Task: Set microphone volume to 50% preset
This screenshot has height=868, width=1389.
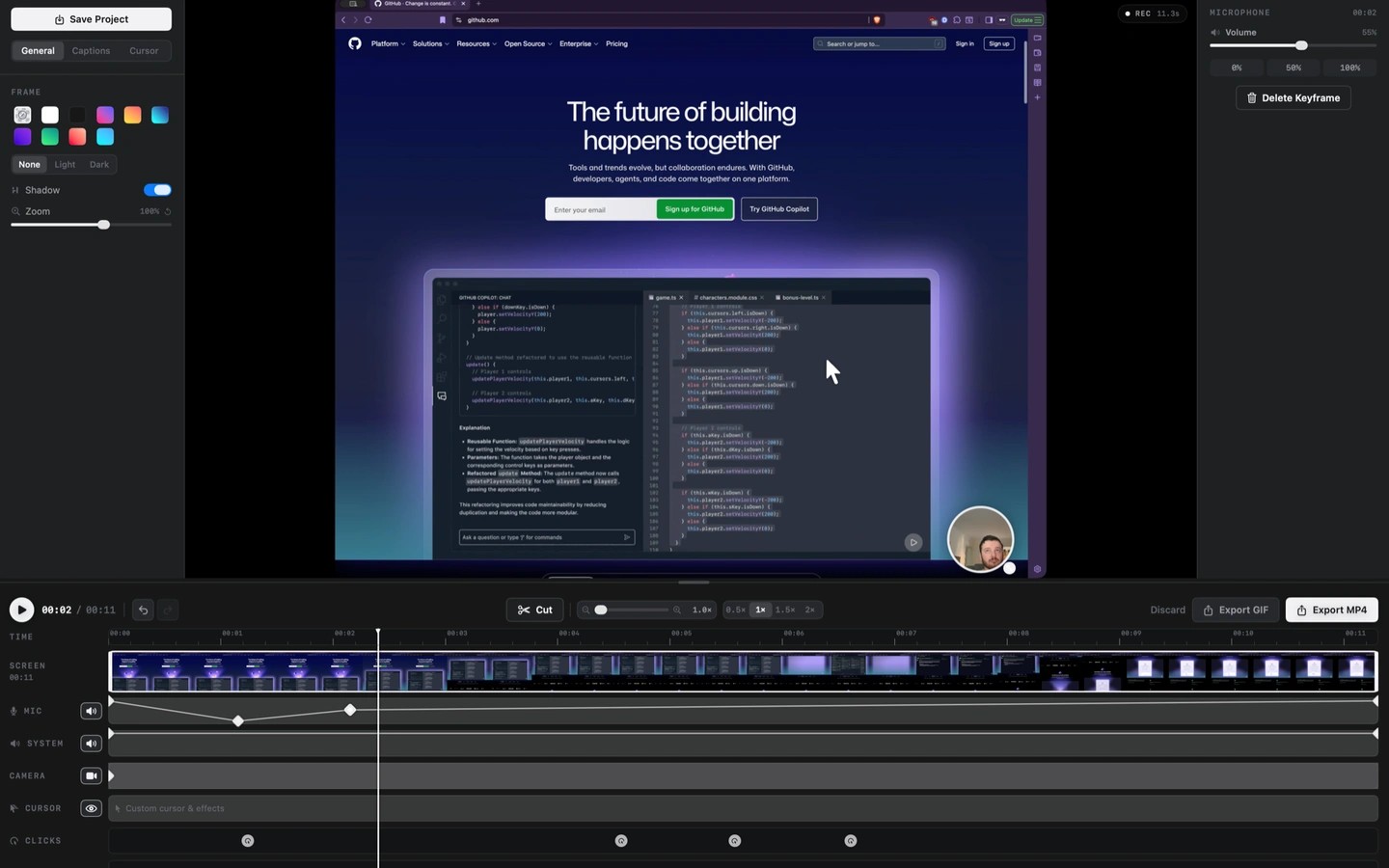Action: [x=1294, y=68]
